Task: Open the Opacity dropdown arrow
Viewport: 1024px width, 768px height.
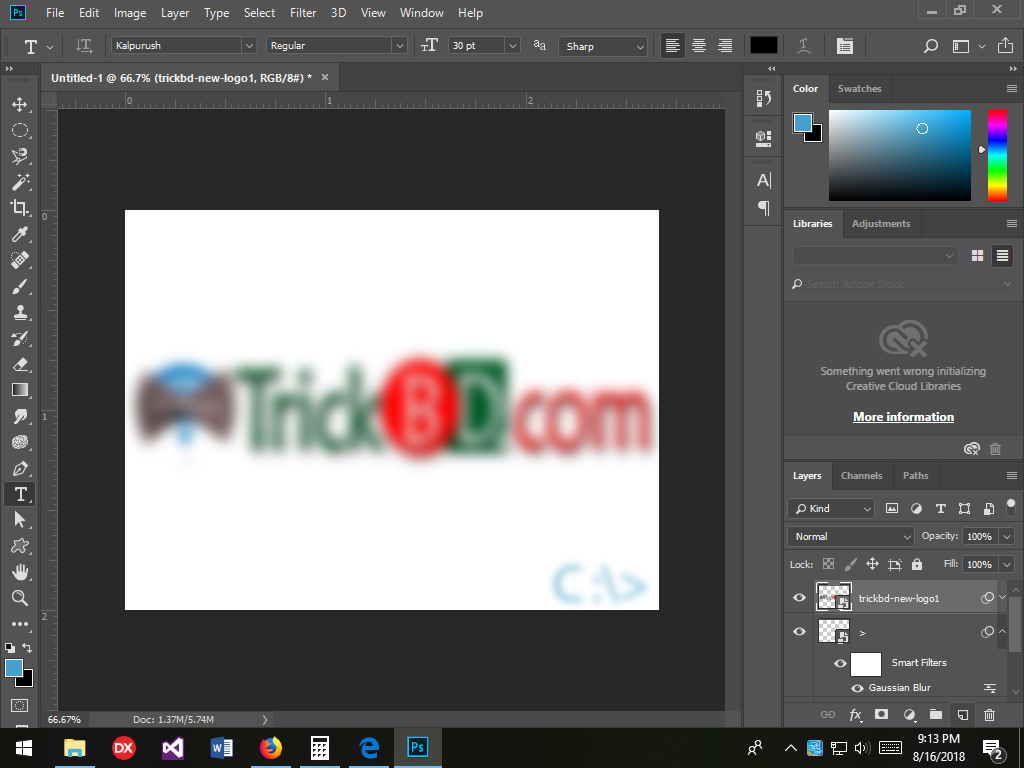Action: point(1007,536)
